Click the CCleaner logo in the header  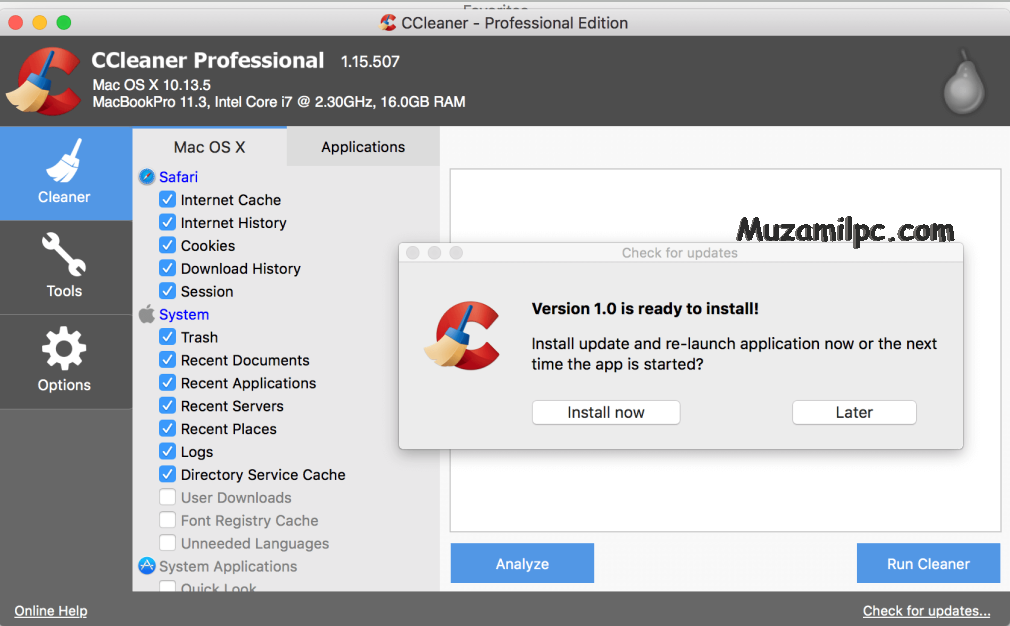click(x=44, y=81)
